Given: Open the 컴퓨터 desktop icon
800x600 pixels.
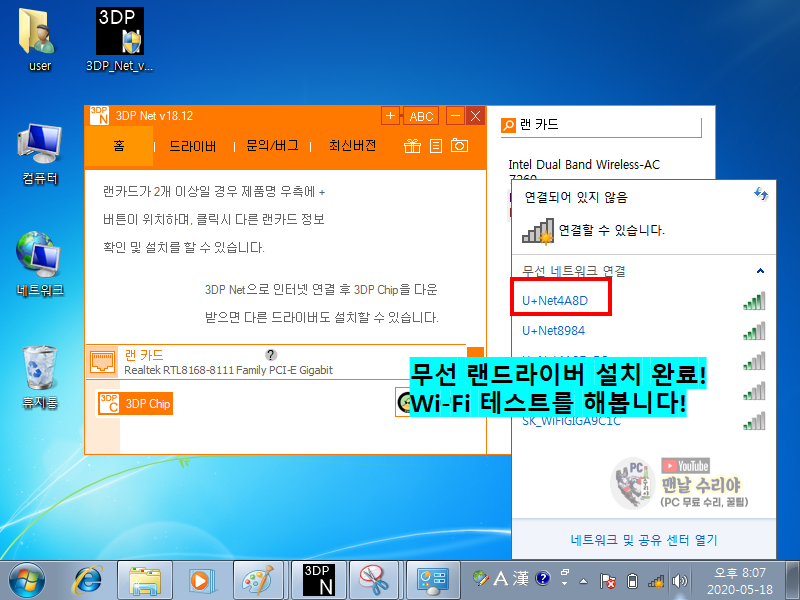Looking at the screenshot, I should tap(40, 153).
